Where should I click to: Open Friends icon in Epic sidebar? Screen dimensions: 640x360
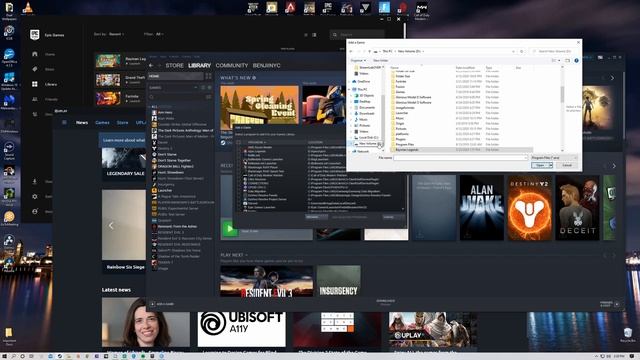(x=35, y=99)
